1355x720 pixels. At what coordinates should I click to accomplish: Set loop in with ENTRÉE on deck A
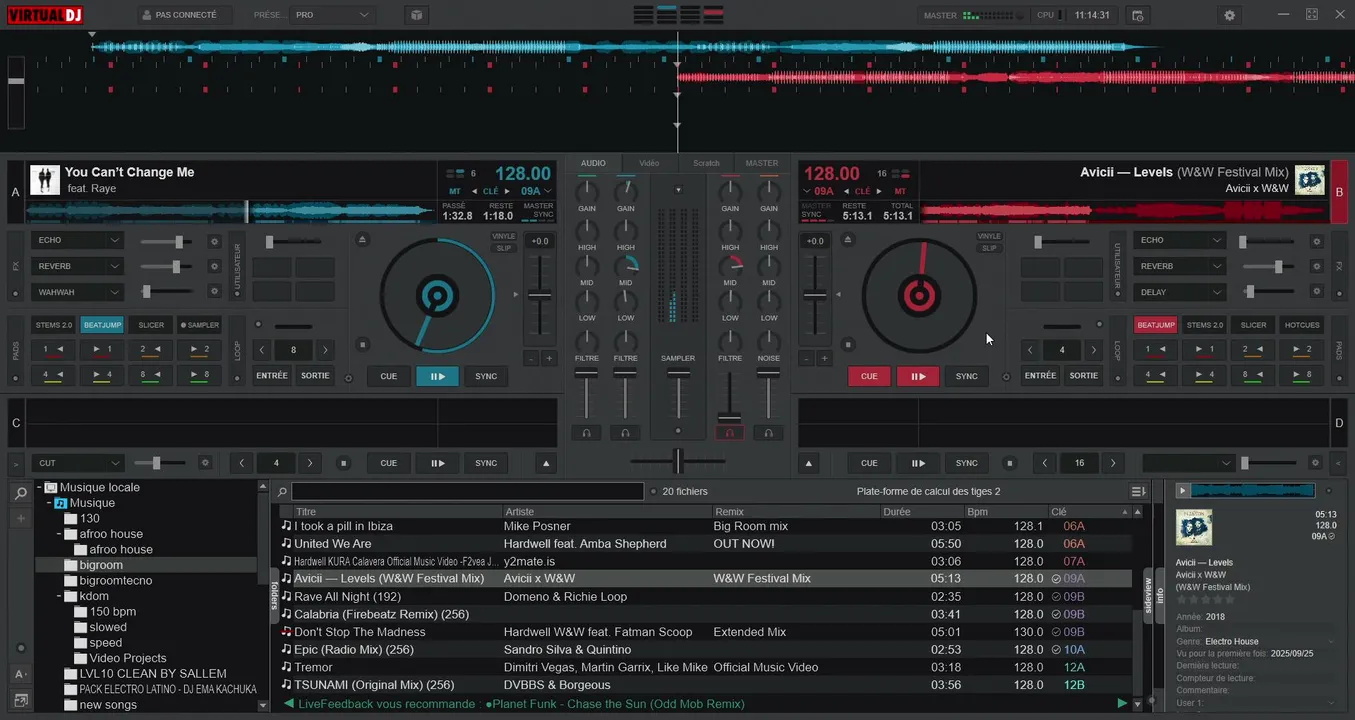pos(272,376)
